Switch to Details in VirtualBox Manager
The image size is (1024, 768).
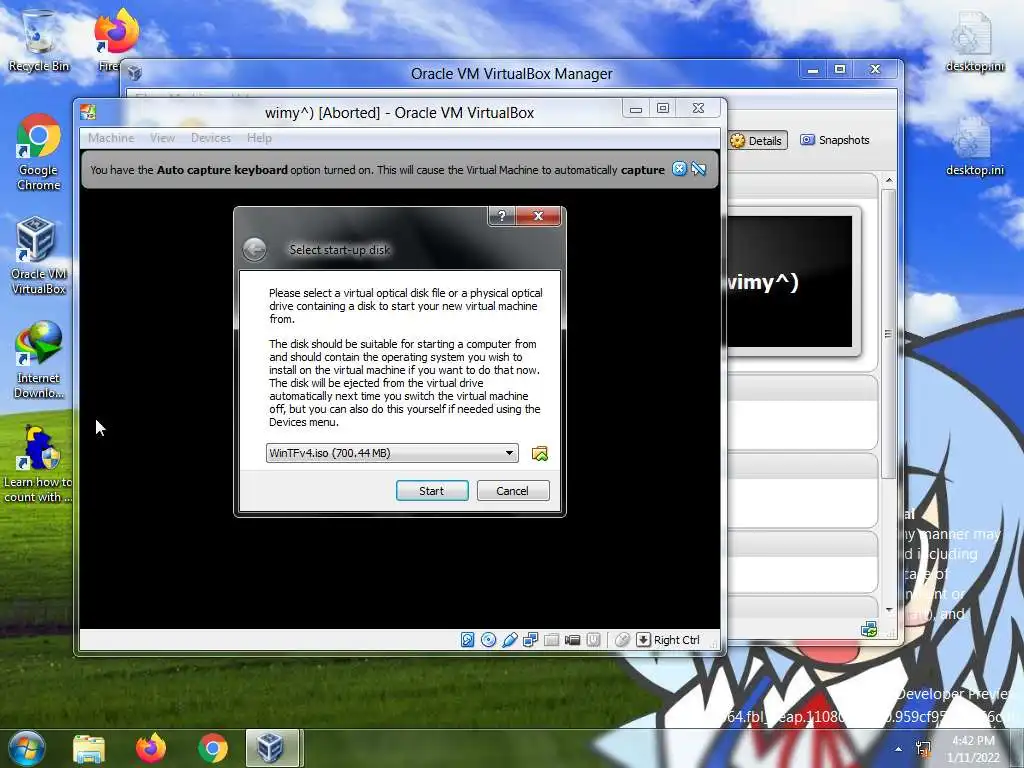756,140
